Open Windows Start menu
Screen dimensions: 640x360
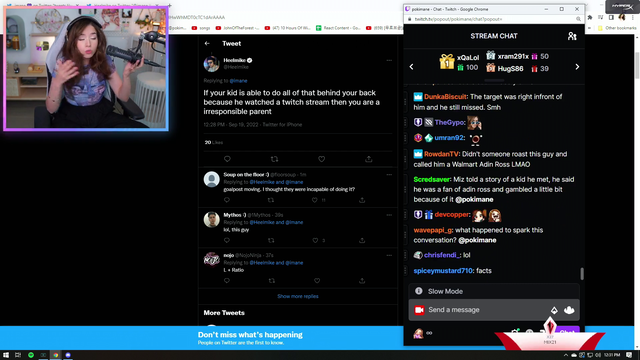6,355
